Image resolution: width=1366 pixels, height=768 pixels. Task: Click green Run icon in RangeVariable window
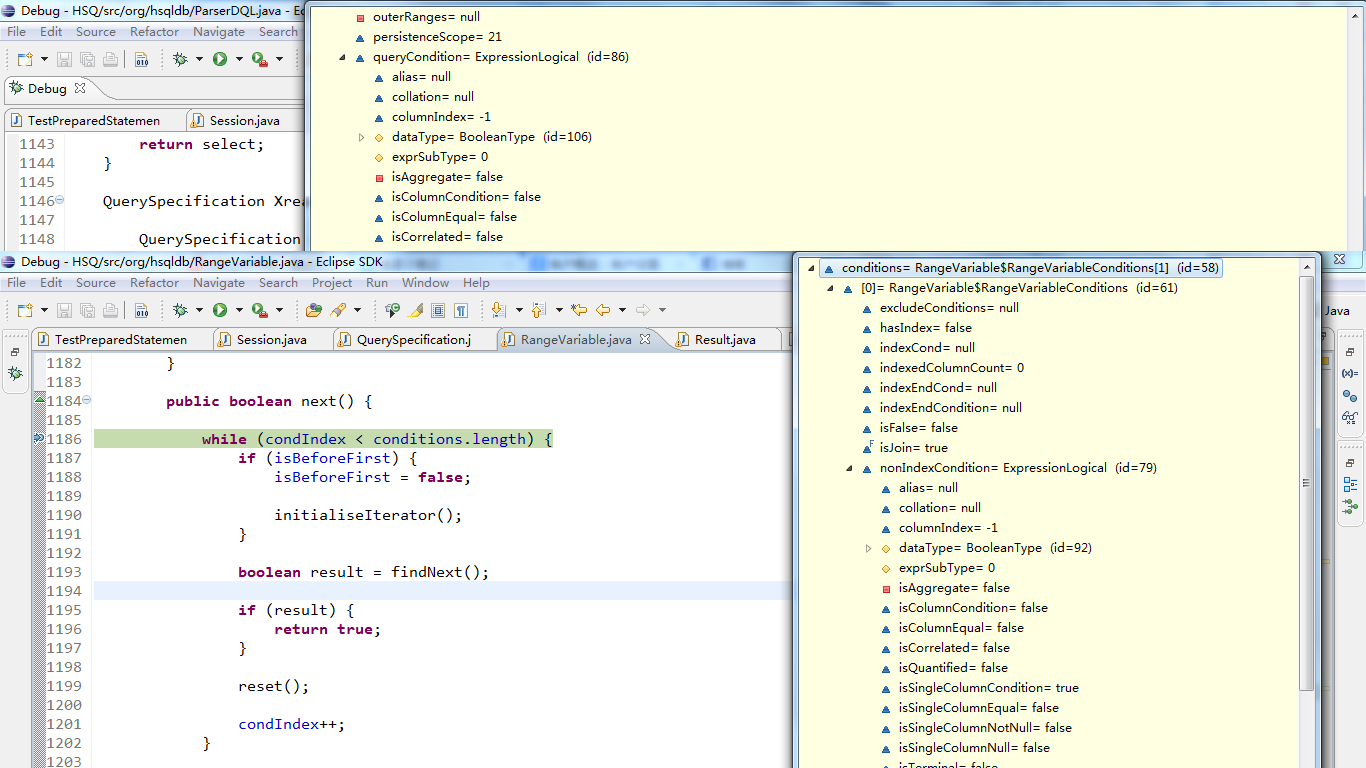pyautogui.click(x=219, y=310)
